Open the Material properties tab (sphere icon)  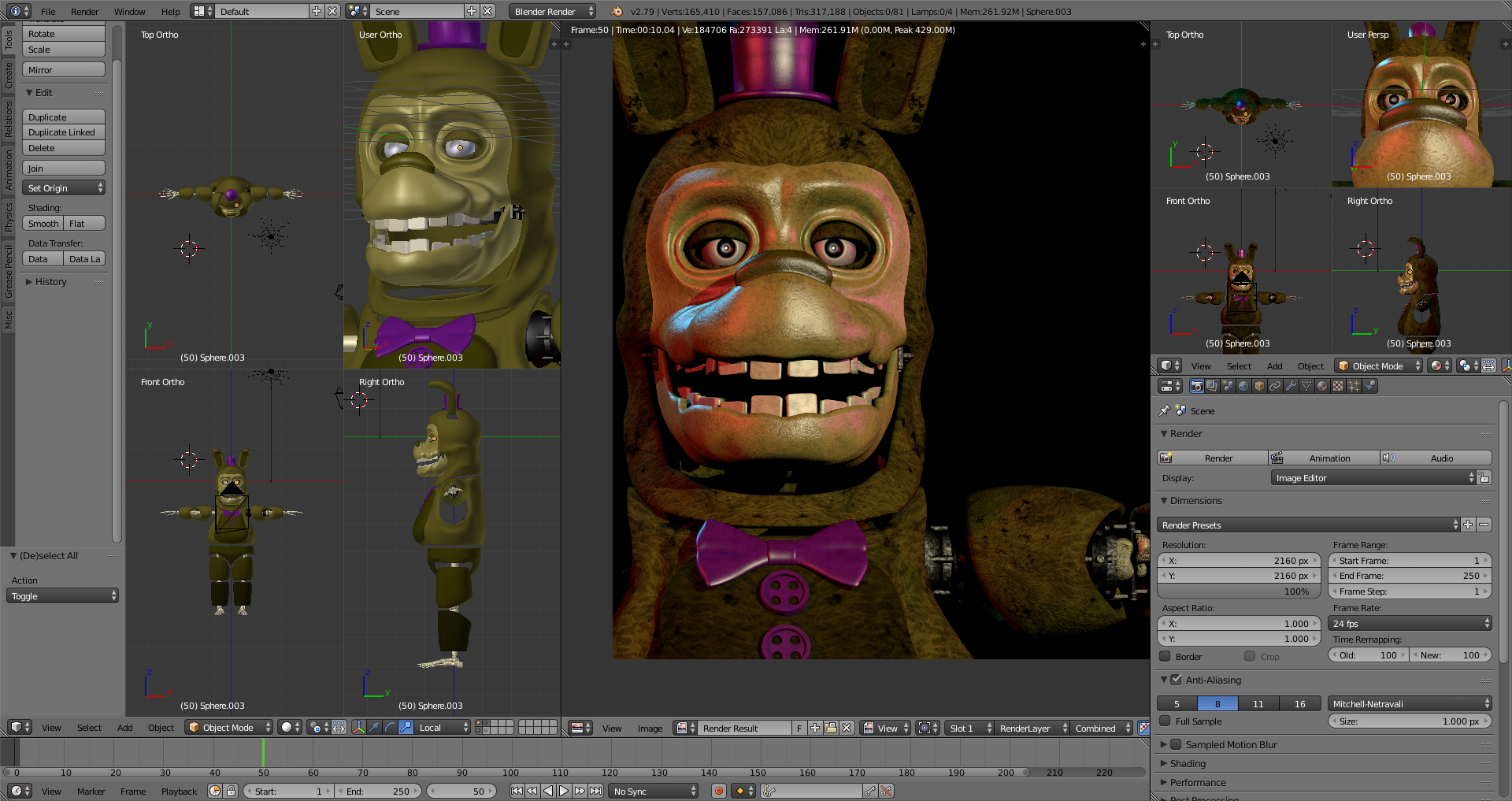pyautogui.click(x=1322, y=386)
